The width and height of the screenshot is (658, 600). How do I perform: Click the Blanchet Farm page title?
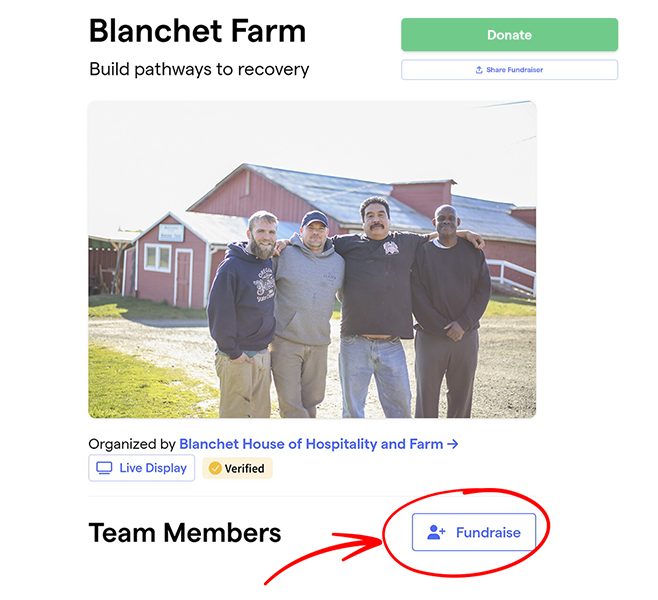point(197,31)
